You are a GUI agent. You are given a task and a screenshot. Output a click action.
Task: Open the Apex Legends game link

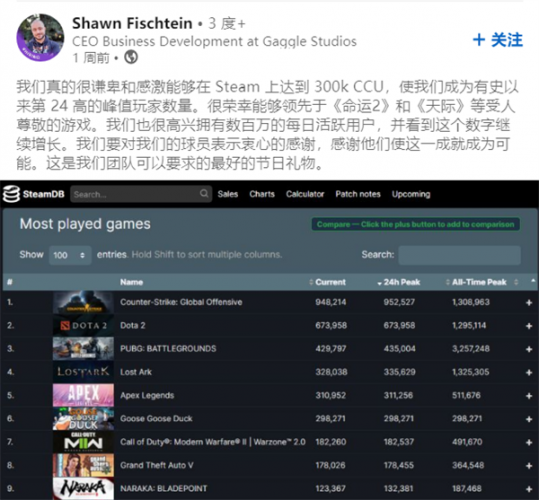pyautogui.click(x=147, y=395)
